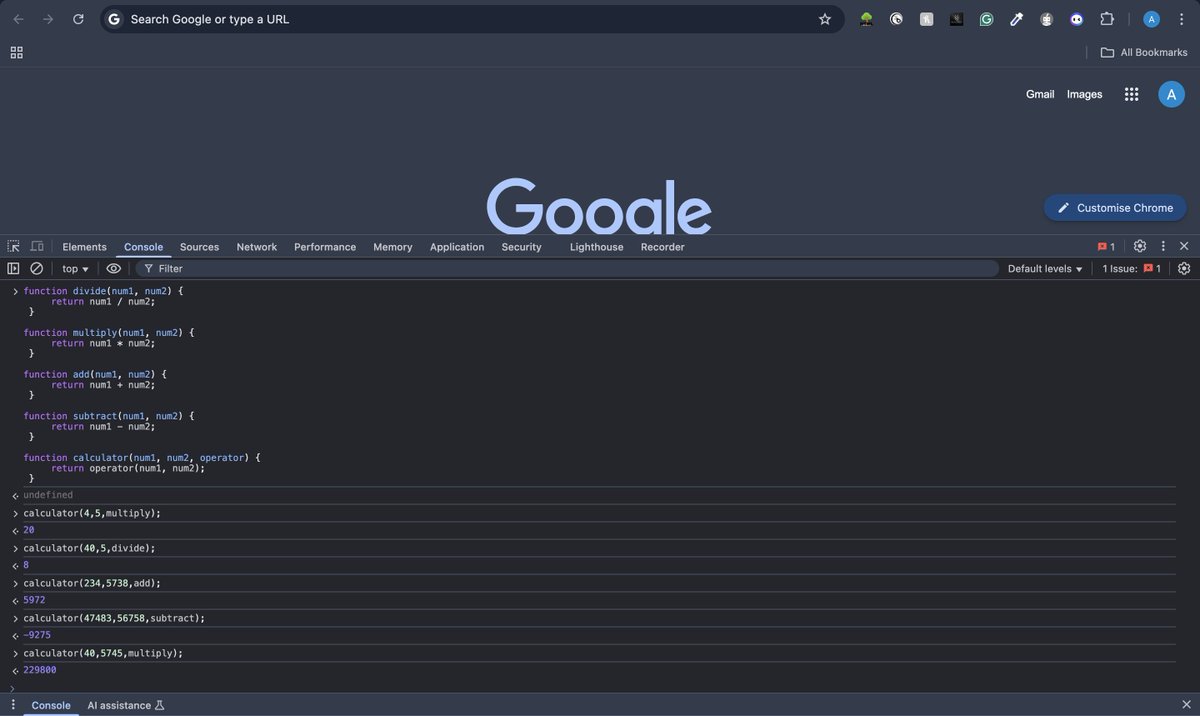Click the Images link
The width and height of the screenshot is (1200, 716).
coord(1084,94)
